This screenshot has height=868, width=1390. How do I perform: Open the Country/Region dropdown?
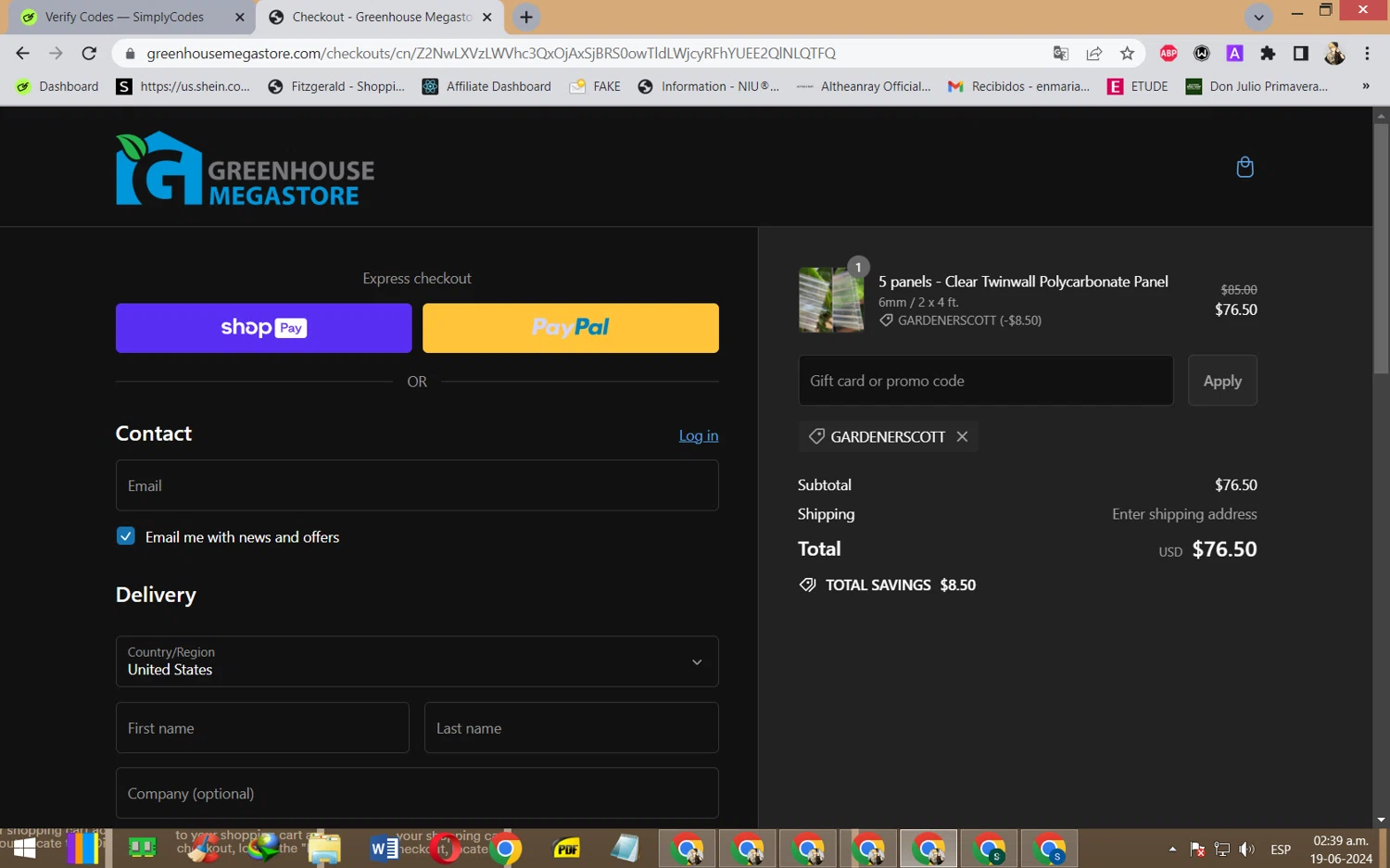point(417,661)
